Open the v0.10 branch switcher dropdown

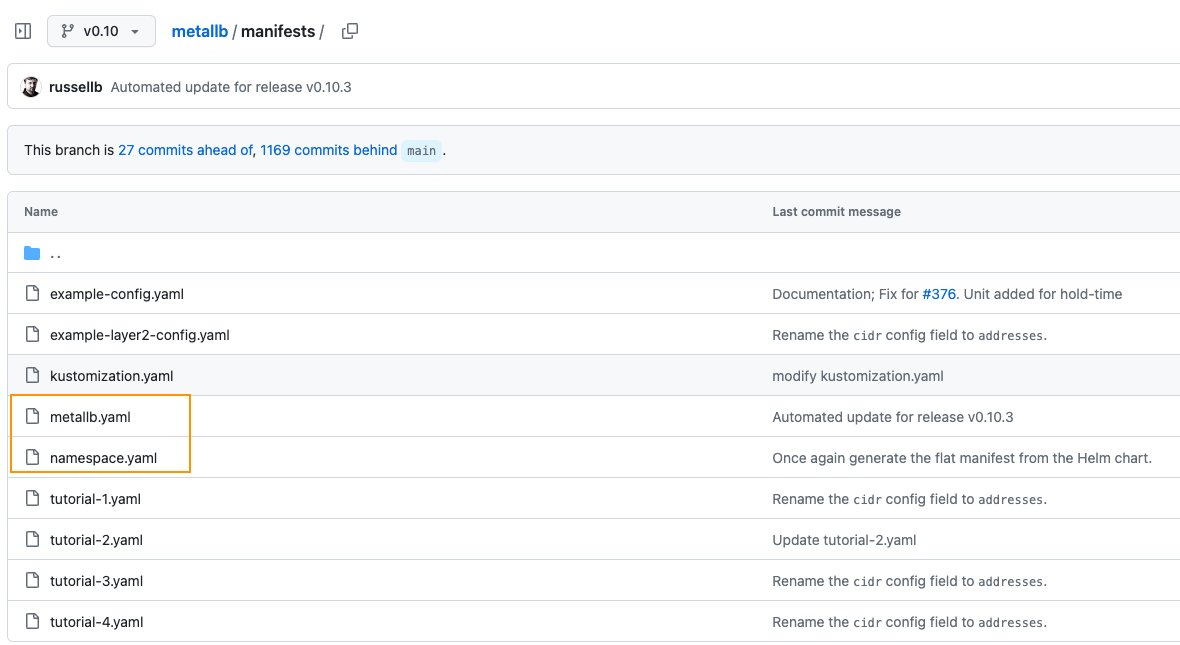102,31
